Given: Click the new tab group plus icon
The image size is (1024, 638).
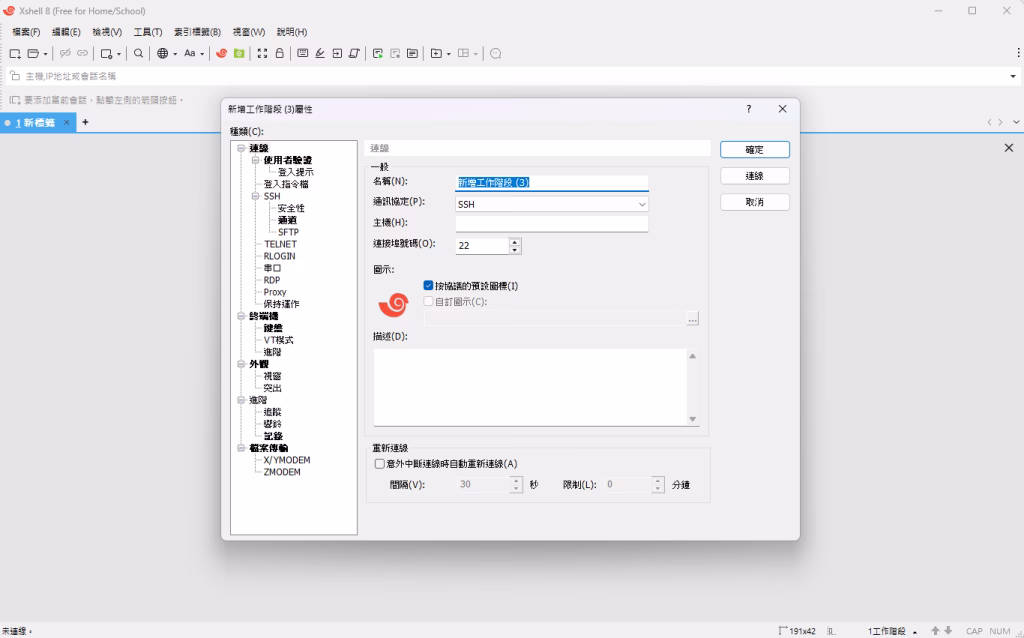Looking at the screenshot, I should pos(436,54).
